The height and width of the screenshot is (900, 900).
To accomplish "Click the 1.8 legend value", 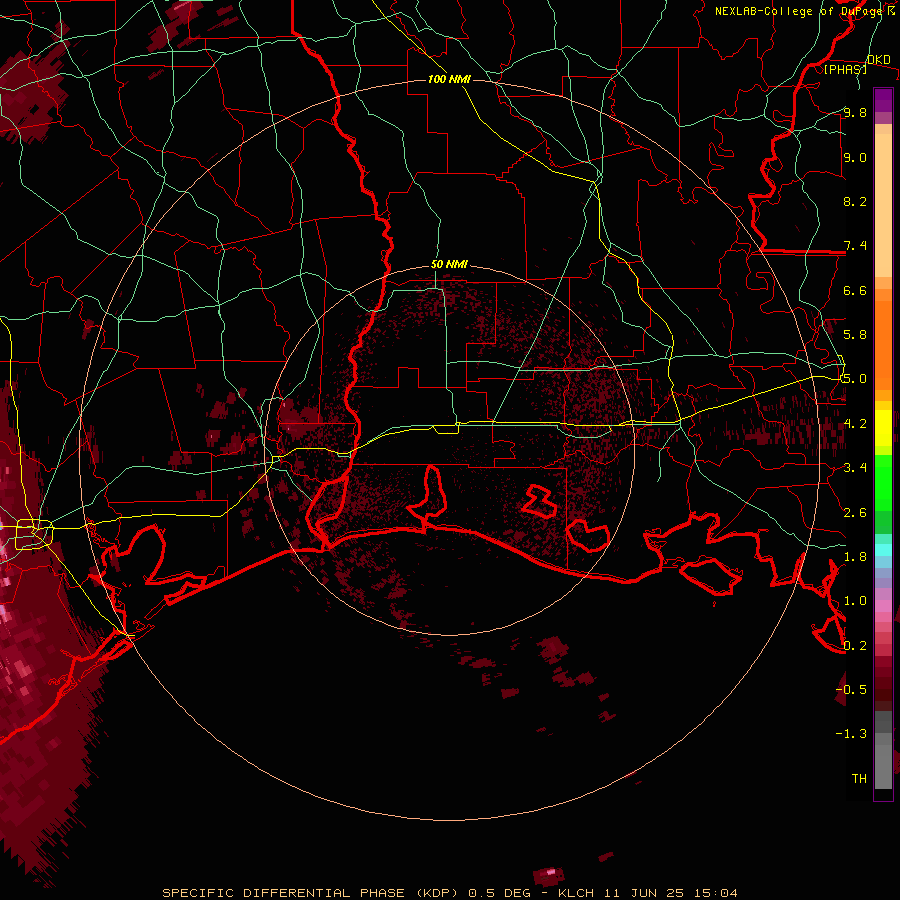I will coord(855,557).
